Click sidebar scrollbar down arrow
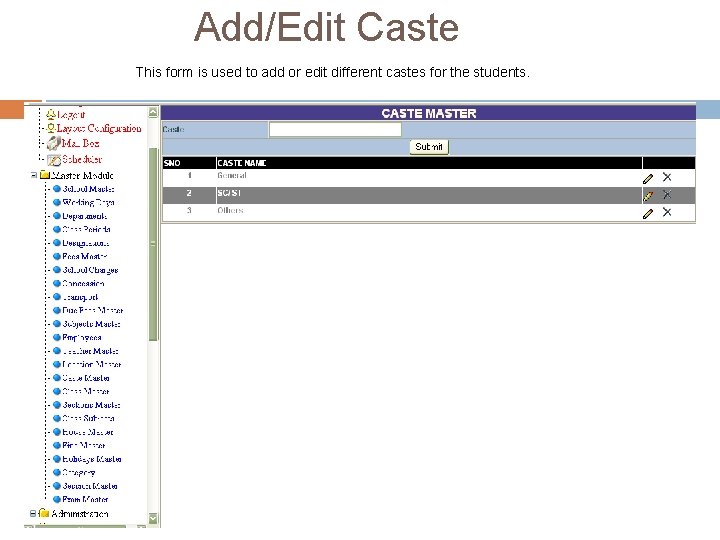Image resolution: width=720 pixels, height=540 pixels. (153, 518)
